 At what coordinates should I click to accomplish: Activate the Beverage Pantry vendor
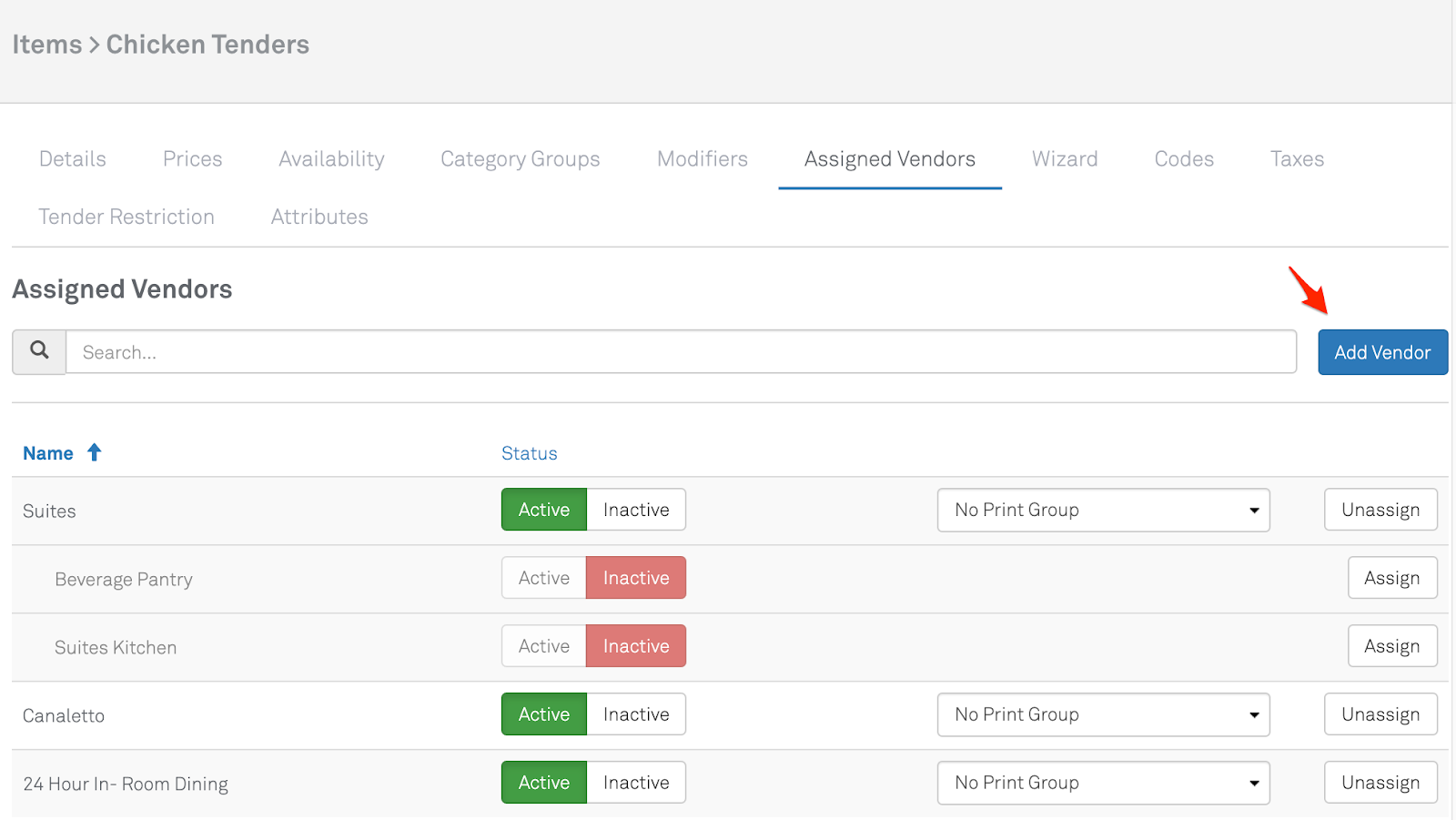click(544, 578)
